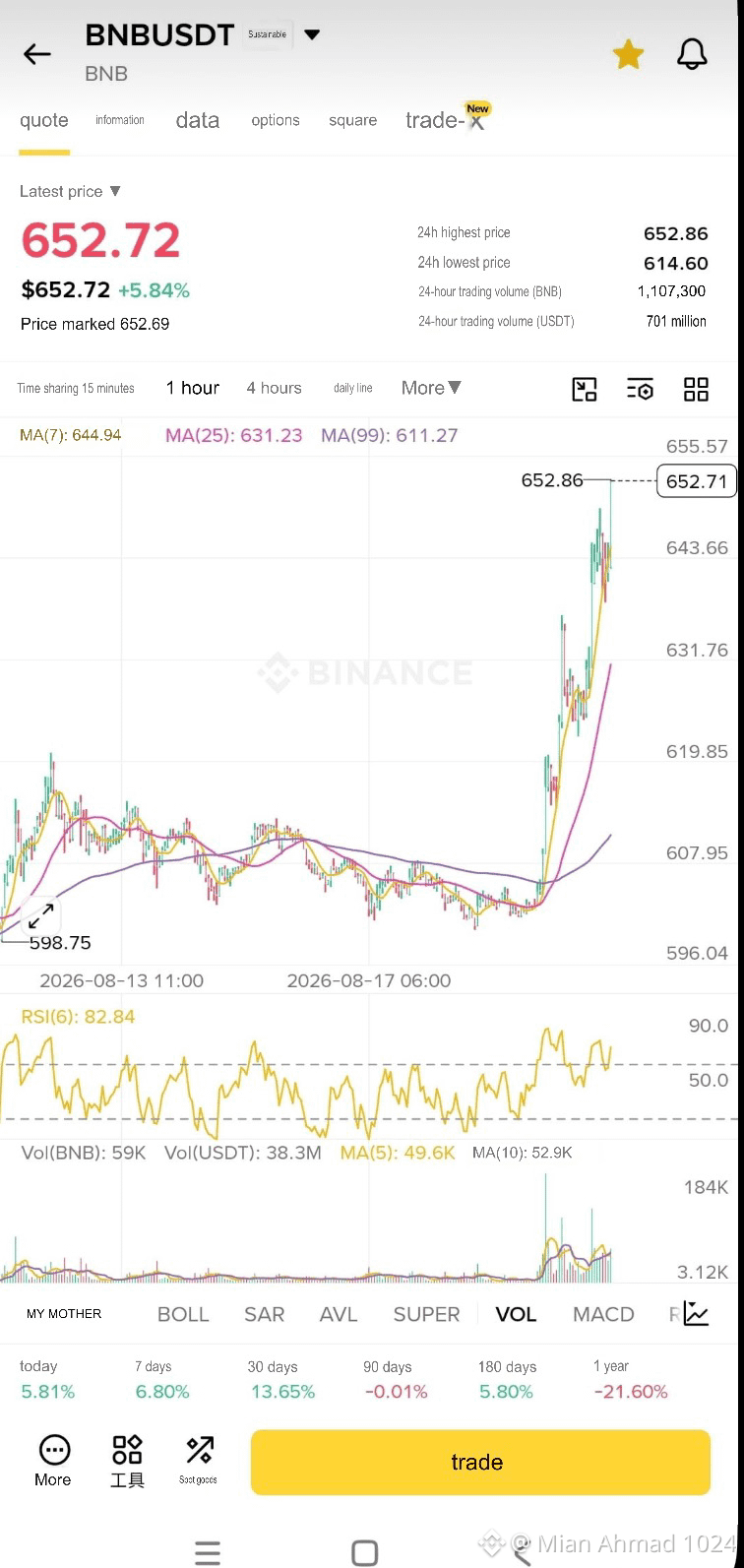Viewport: 744px width, 1568px height.
Task: Click the MA(99): 611.27 label
Action: 390,435
